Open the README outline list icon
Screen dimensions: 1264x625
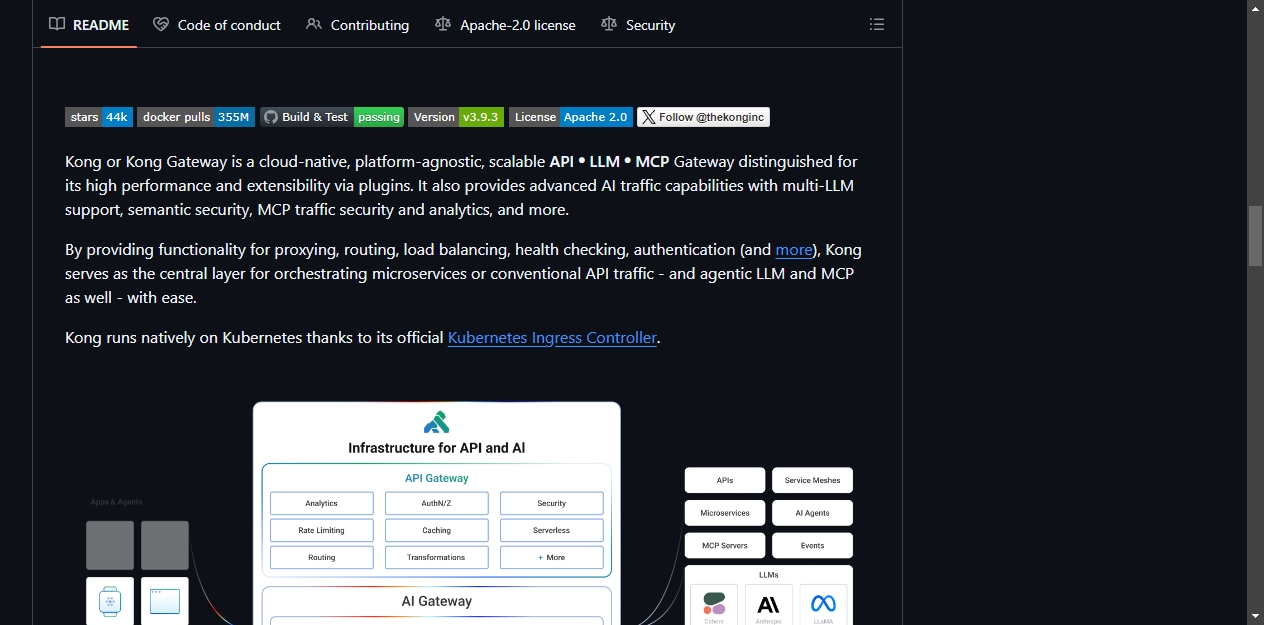click(877, 24)
